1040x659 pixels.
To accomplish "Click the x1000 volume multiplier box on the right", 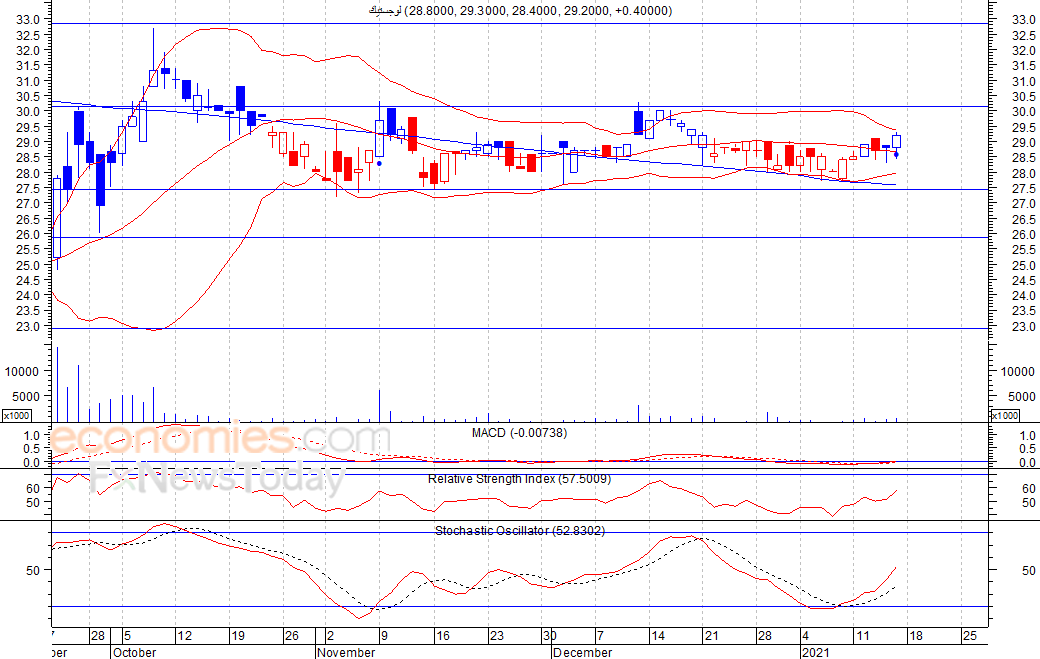I will click(x=1005, y=416).
